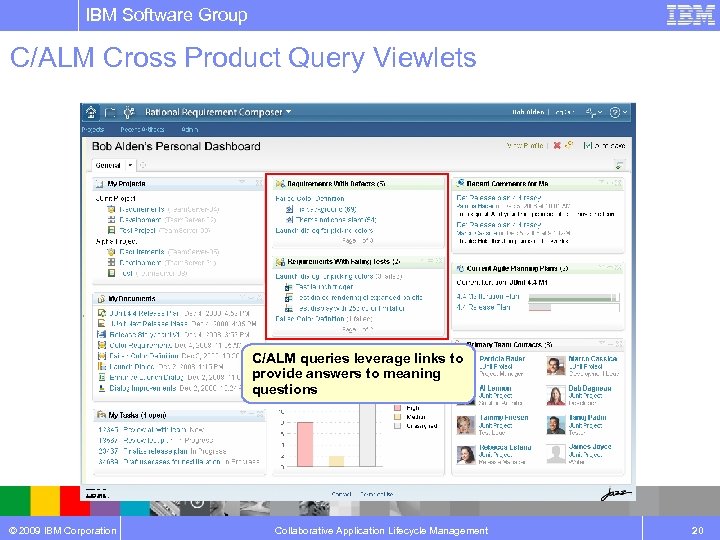This screenshot has height=540, width=720.
Task: Open the General tab dropdown arrow
Action: [130, 165]
